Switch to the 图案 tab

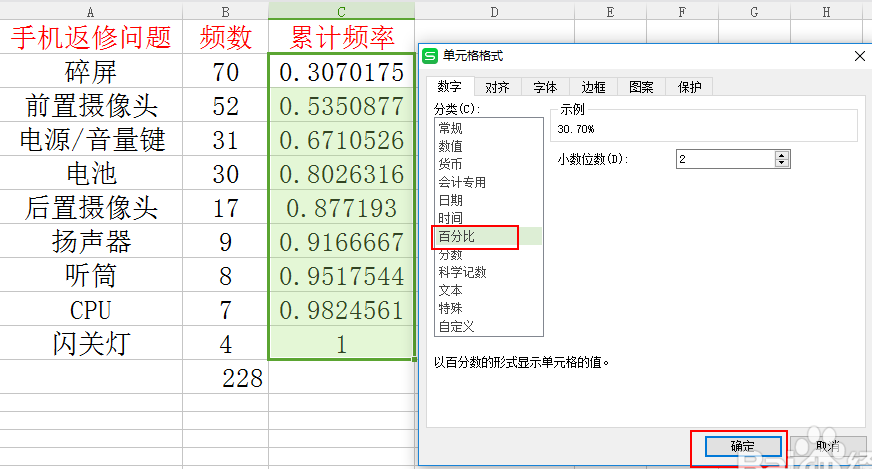tap(641, 87)
